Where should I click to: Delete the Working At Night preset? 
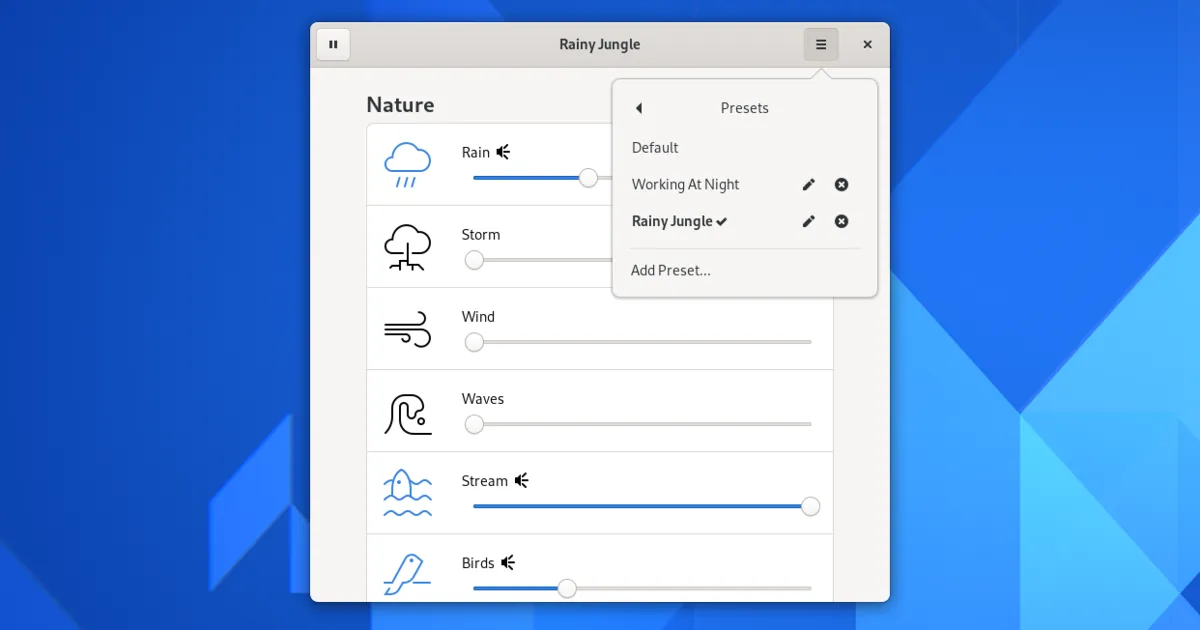(x=842, y=185)
